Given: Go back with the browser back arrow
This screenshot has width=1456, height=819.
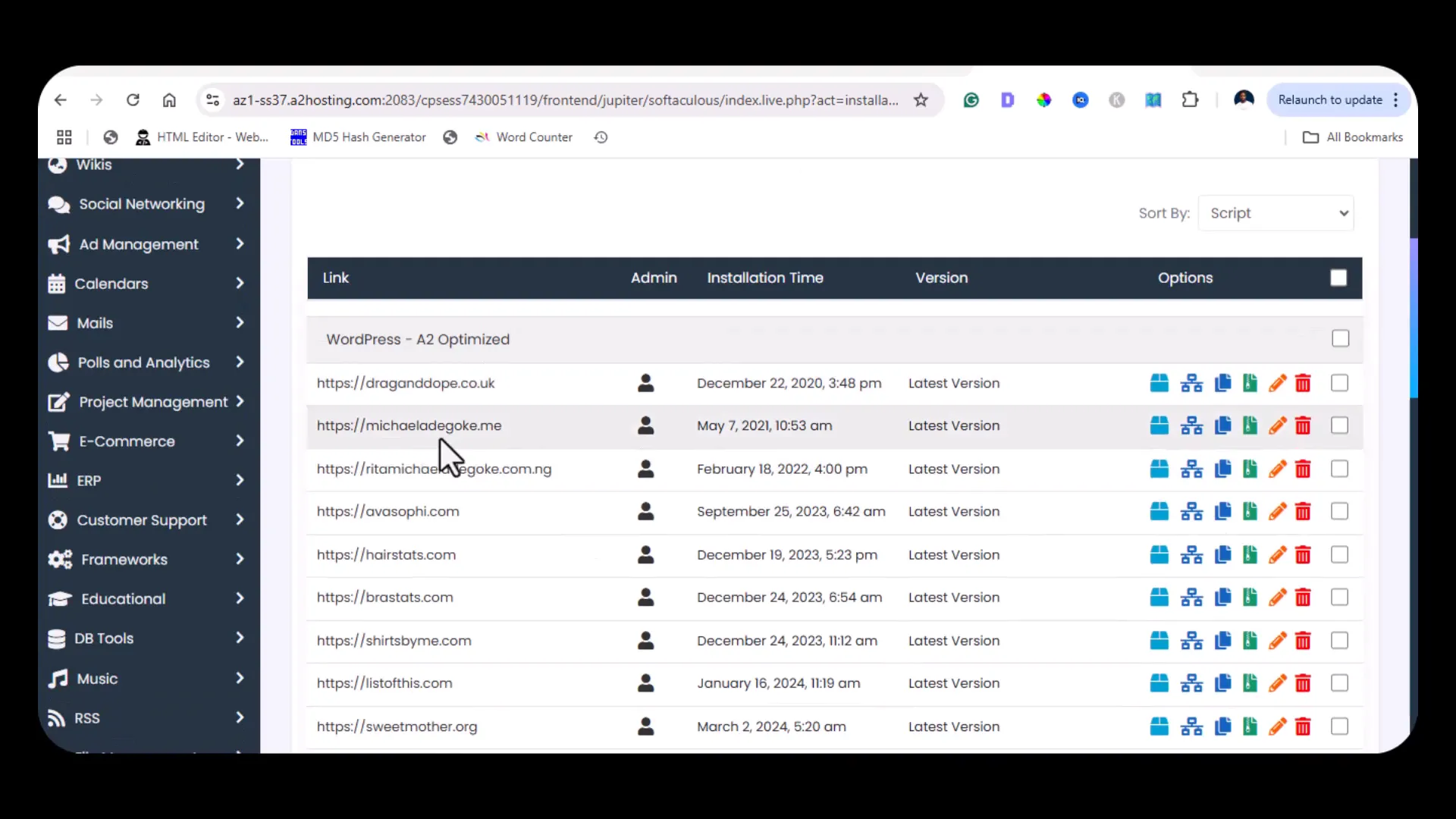Looking at the screenshot, I should tap(61, 100).
